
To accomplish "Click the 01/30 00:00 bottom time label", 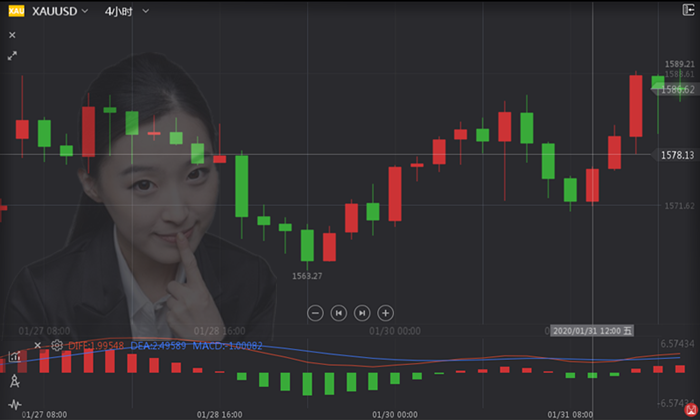I will coord(395,415).
